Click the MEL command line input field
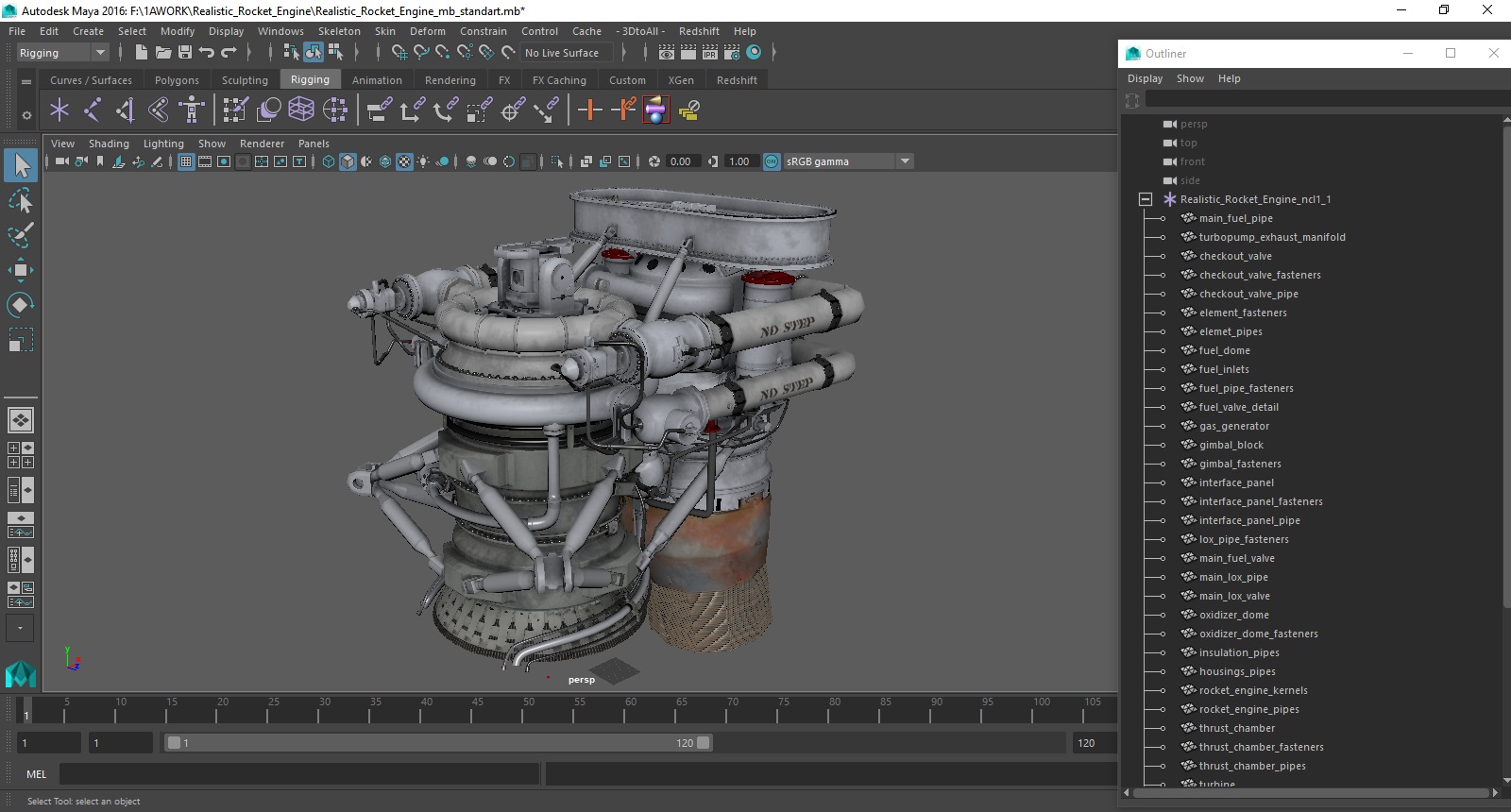1511x812 pixels. [x=299, y=774]
